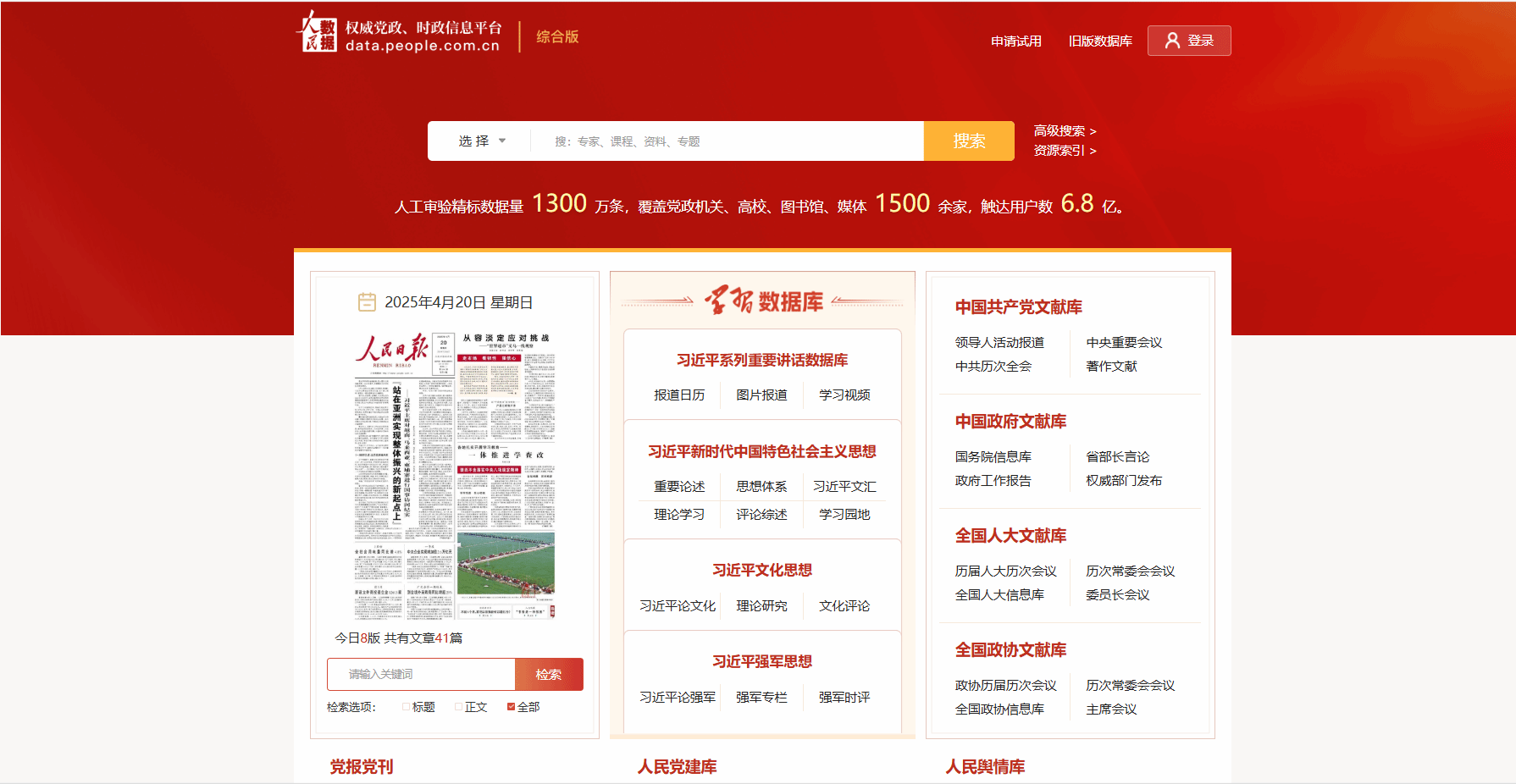
Task: Open 评论综述 link
Action: click(761, 515)
